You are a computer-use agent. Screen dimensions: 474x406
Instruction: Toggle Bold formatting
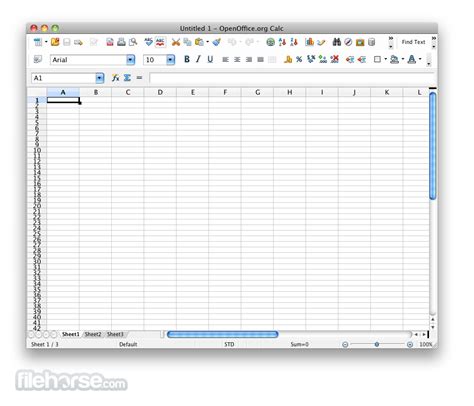[x=187, y=59]
